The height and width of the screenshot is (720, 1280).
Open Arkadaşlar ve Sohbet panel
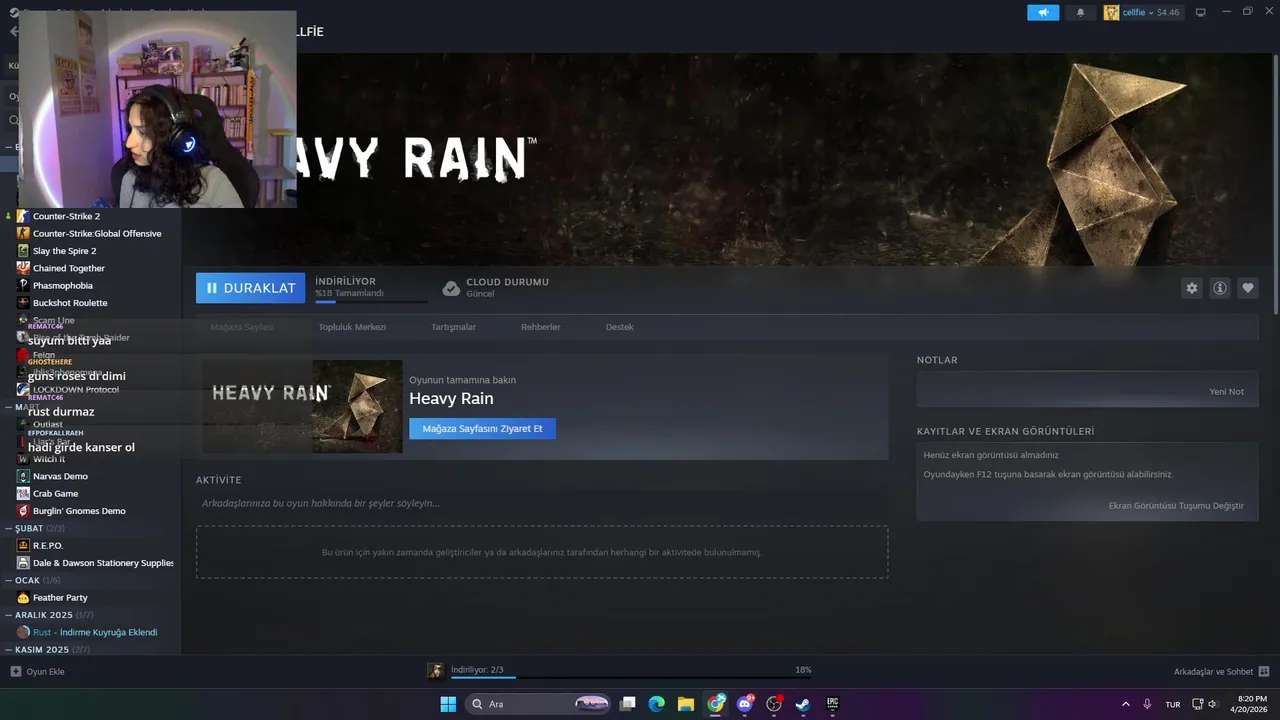tap(1221, 671)
